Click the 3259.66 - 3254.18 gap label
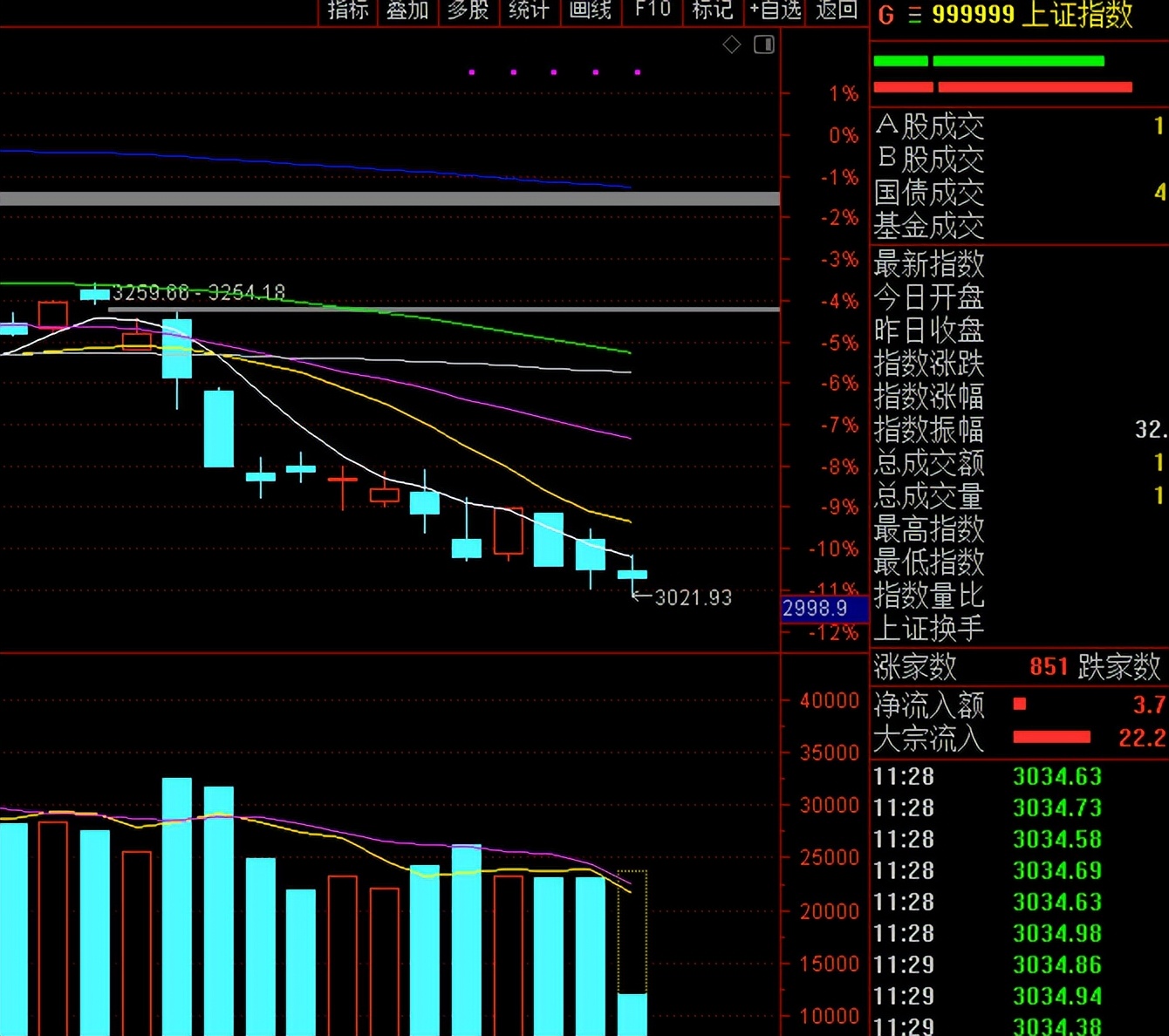 coord(199,292)
